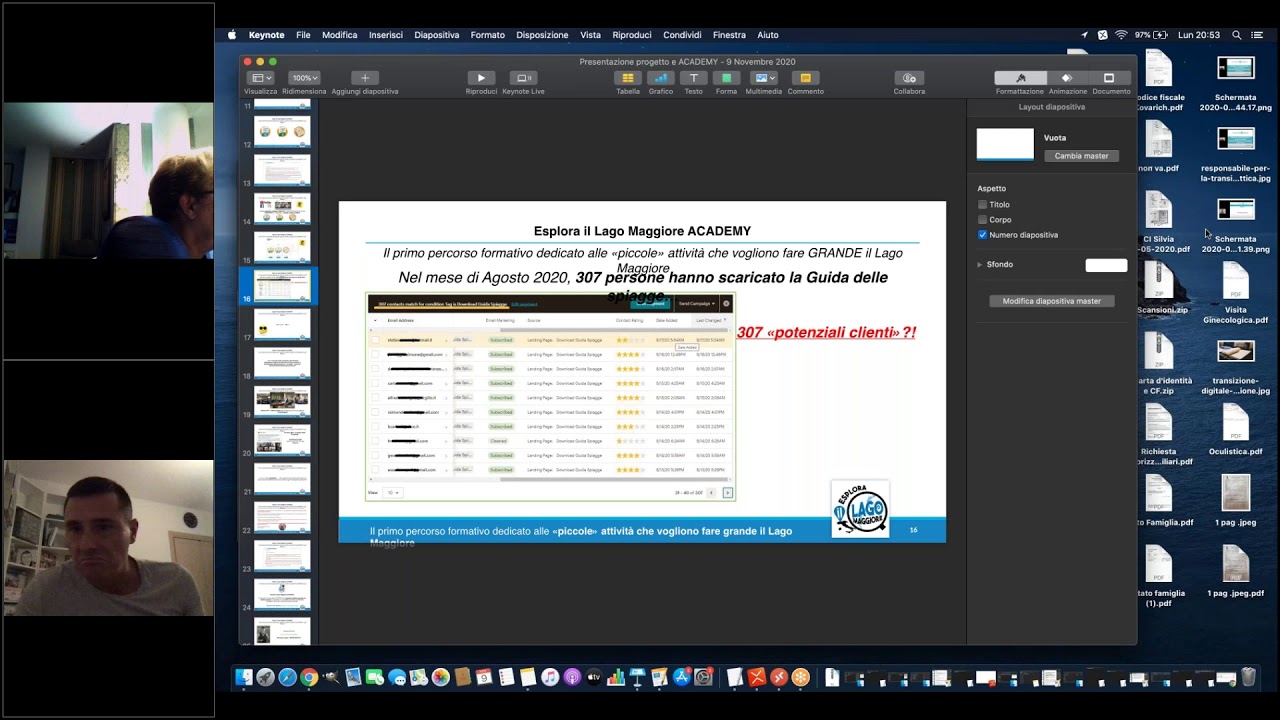Image resolution: width=1280 pixels, height=720 pixels.
Task: Open the Inserisci menu
Action: 386,35
